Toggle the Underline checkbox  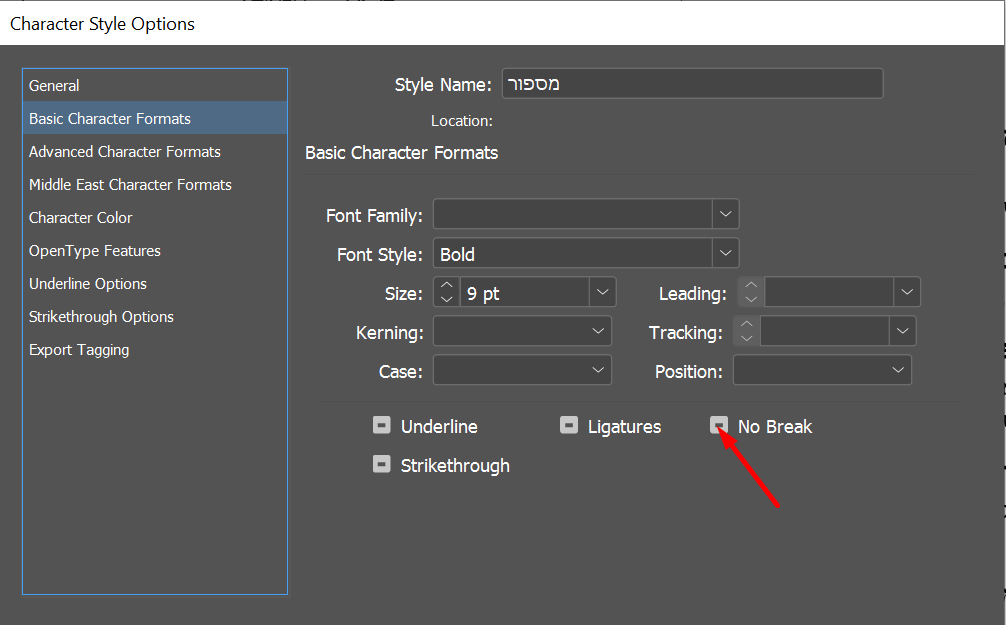(x=381, y=426)
